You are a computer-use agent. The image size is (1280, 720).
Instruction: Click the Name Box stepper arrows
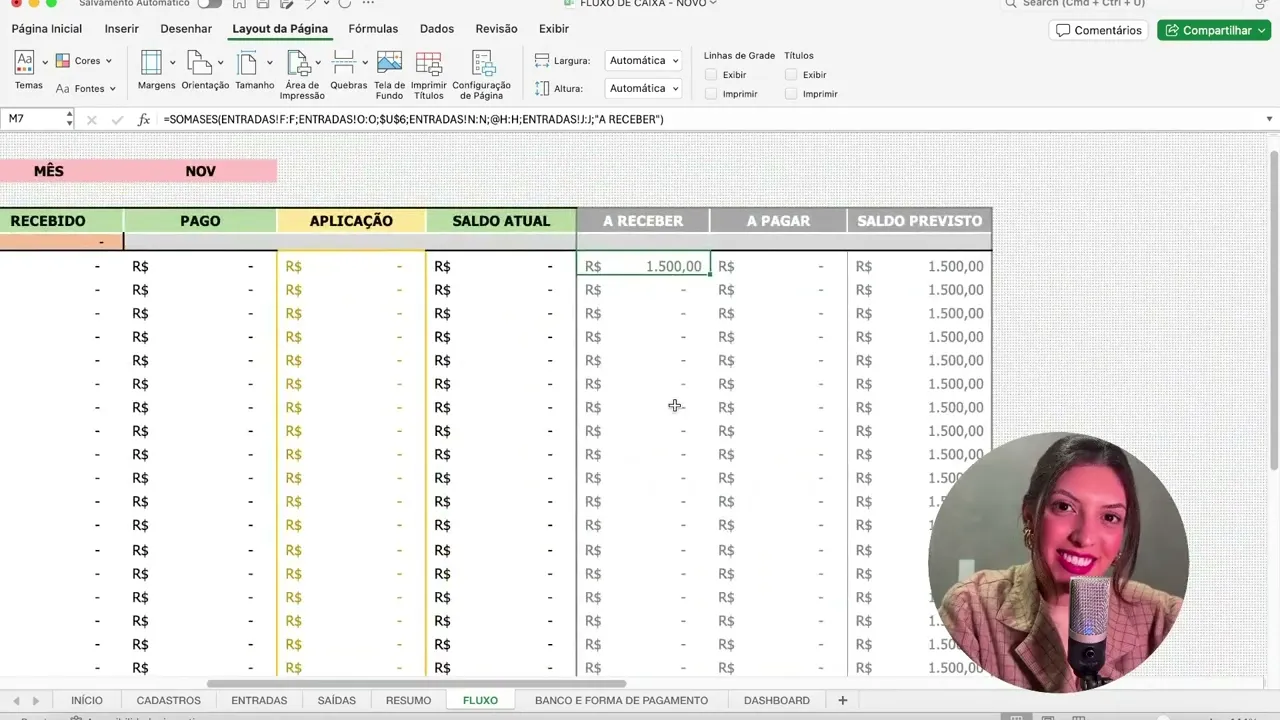[x=69, y=119]
